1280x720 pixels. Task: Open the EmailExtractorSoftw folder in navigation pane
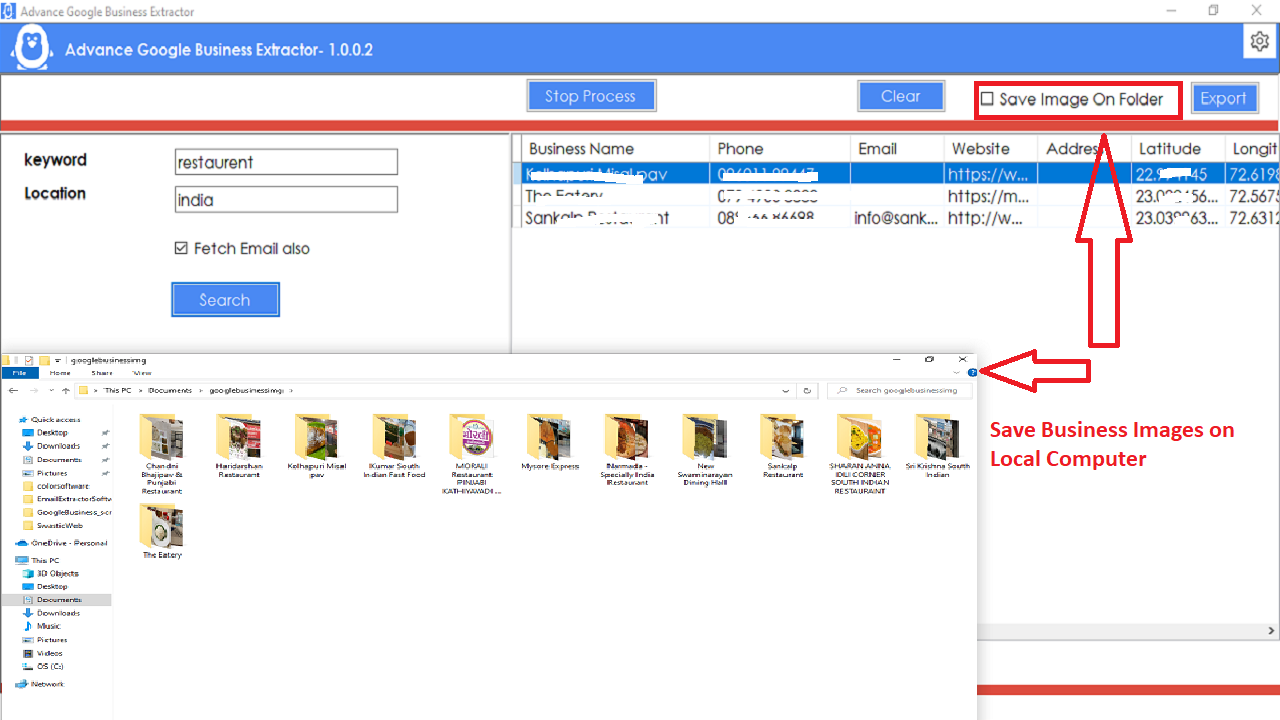(66, 498)
